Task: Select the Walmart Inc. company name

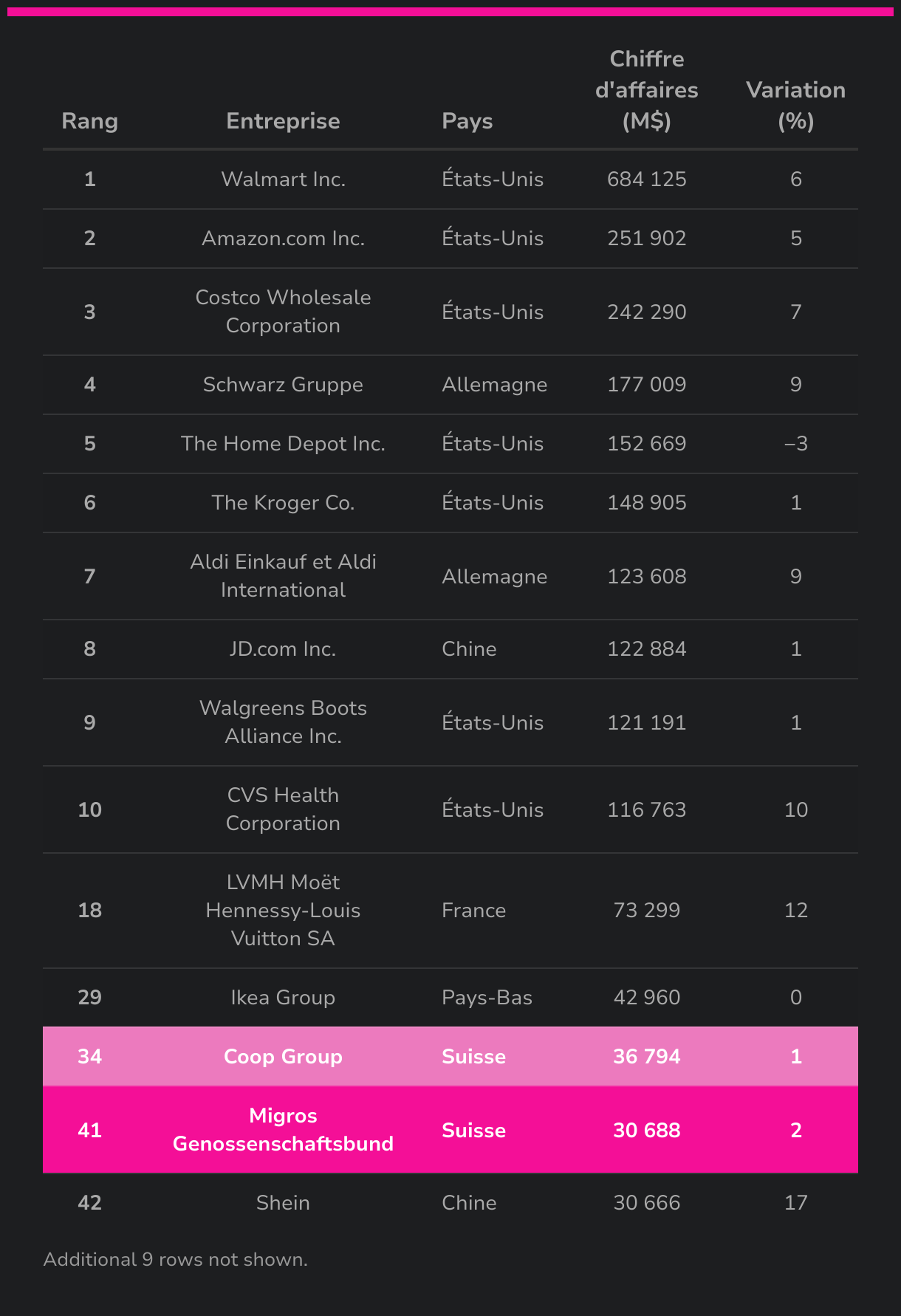Action: 283,179
